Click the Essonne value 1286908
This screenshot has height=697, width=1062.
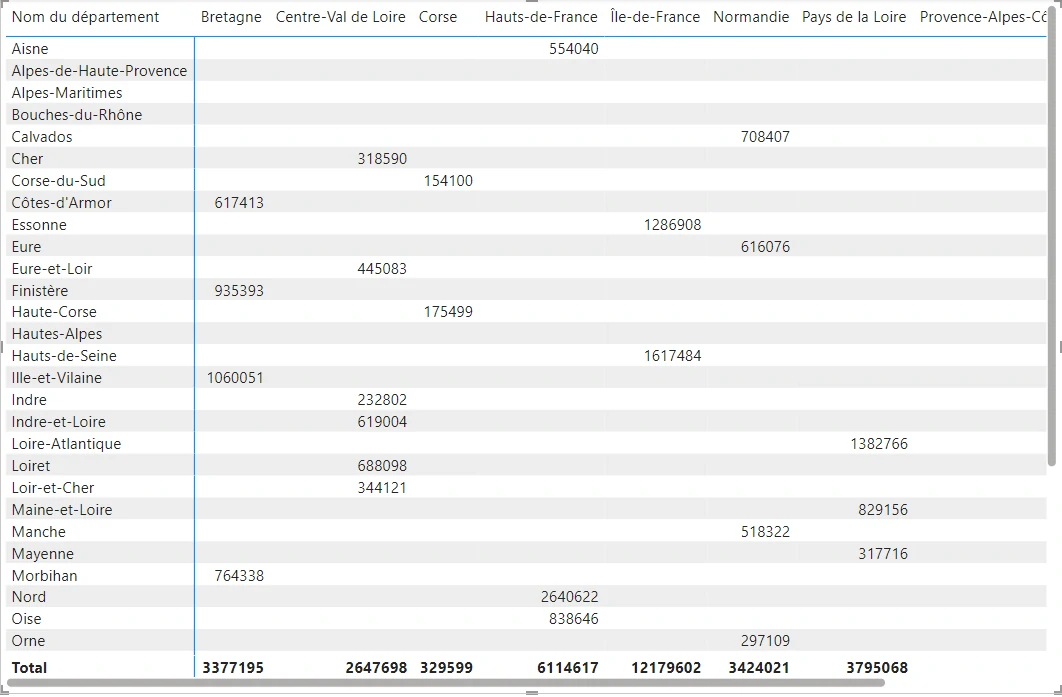672,225
